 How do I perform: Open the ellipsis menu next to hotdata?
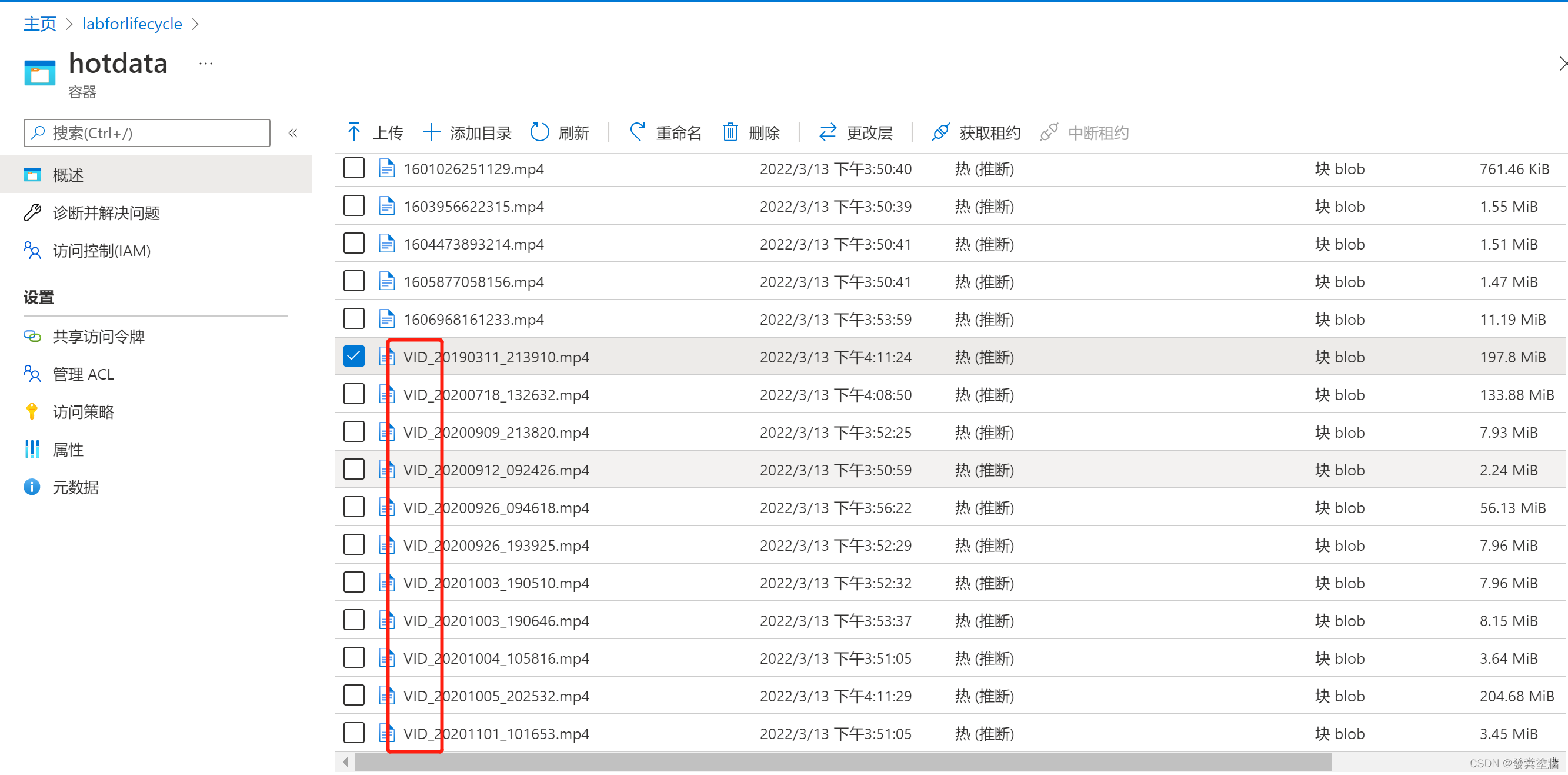point(206,64)
